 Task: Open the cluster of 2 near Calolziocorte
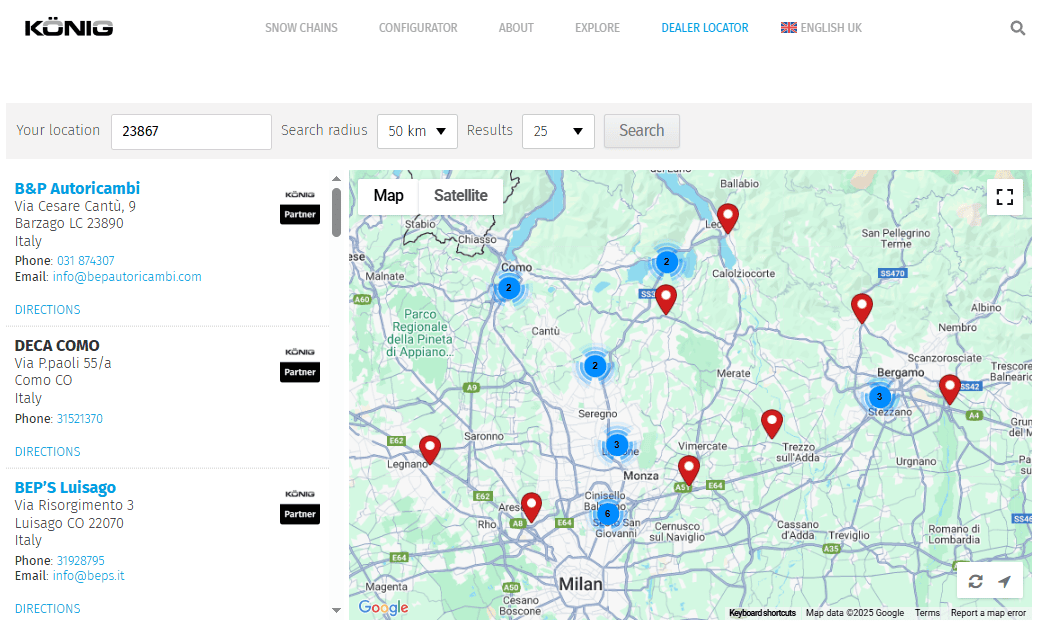coord(667,262)
